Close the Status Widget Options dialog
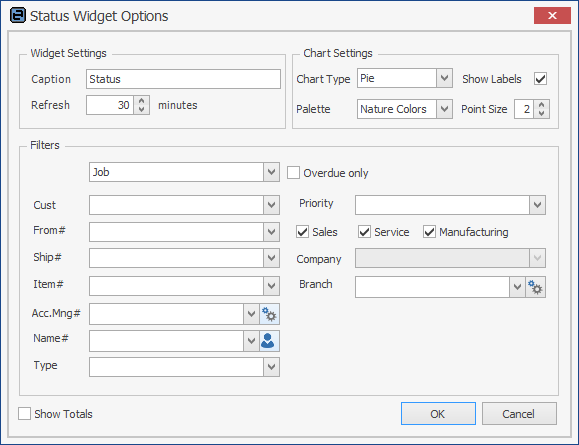 click(552, 16)
